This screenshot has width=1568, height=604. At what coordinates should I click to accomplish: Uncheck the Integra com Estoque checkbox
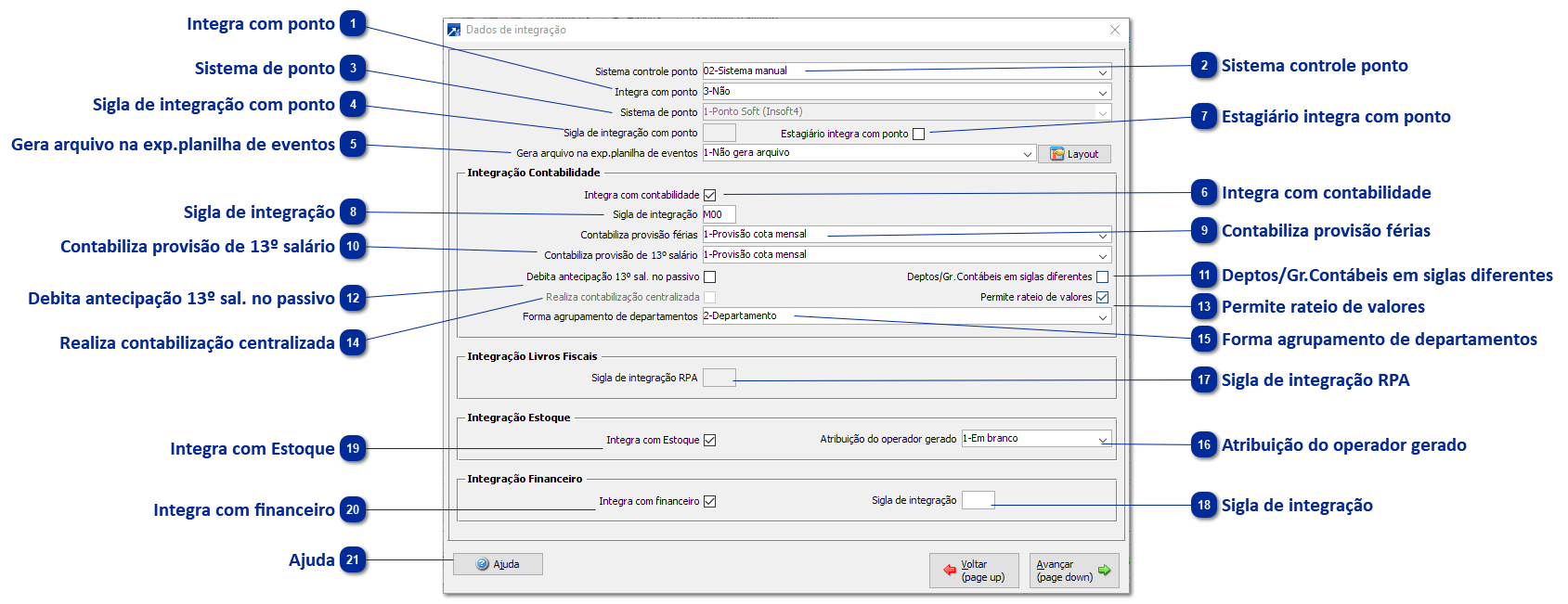pos(710,441)
